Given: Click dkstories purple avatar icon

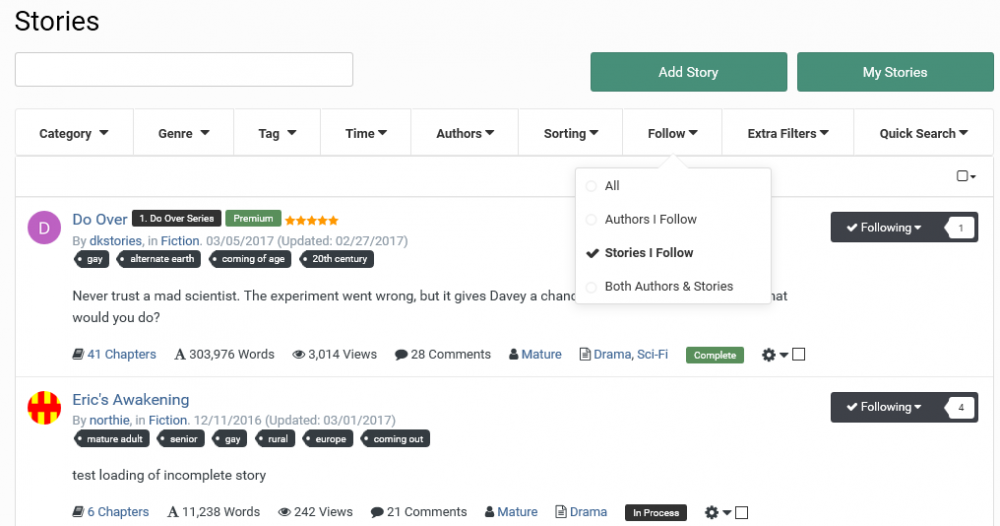Looking at the screenshot, I should (x=43, y=228).
